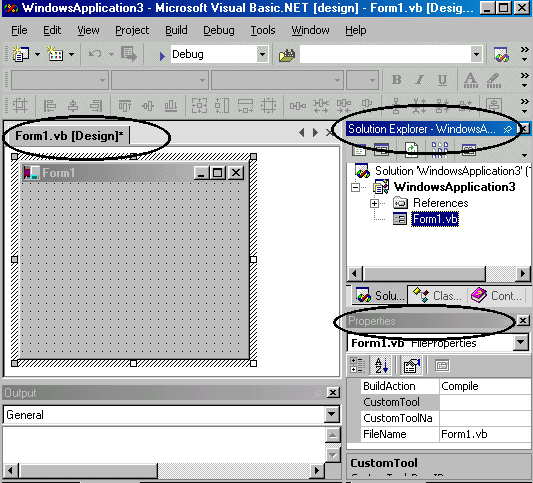Switch to the Class View tab
Viewport: 533px width, 483px height.
click(x=437, y=295)
